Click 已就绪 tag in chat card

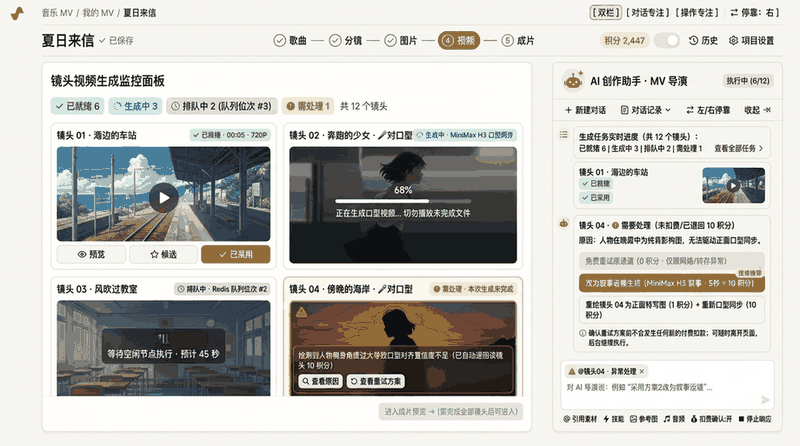tap(596, 184)
